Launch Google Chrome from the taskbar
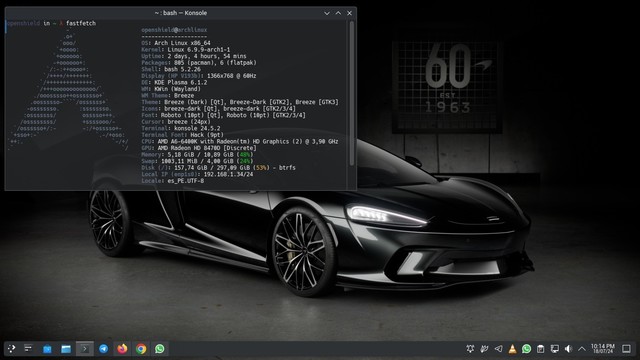Screen dimensions: 640x360 [141, 349]
